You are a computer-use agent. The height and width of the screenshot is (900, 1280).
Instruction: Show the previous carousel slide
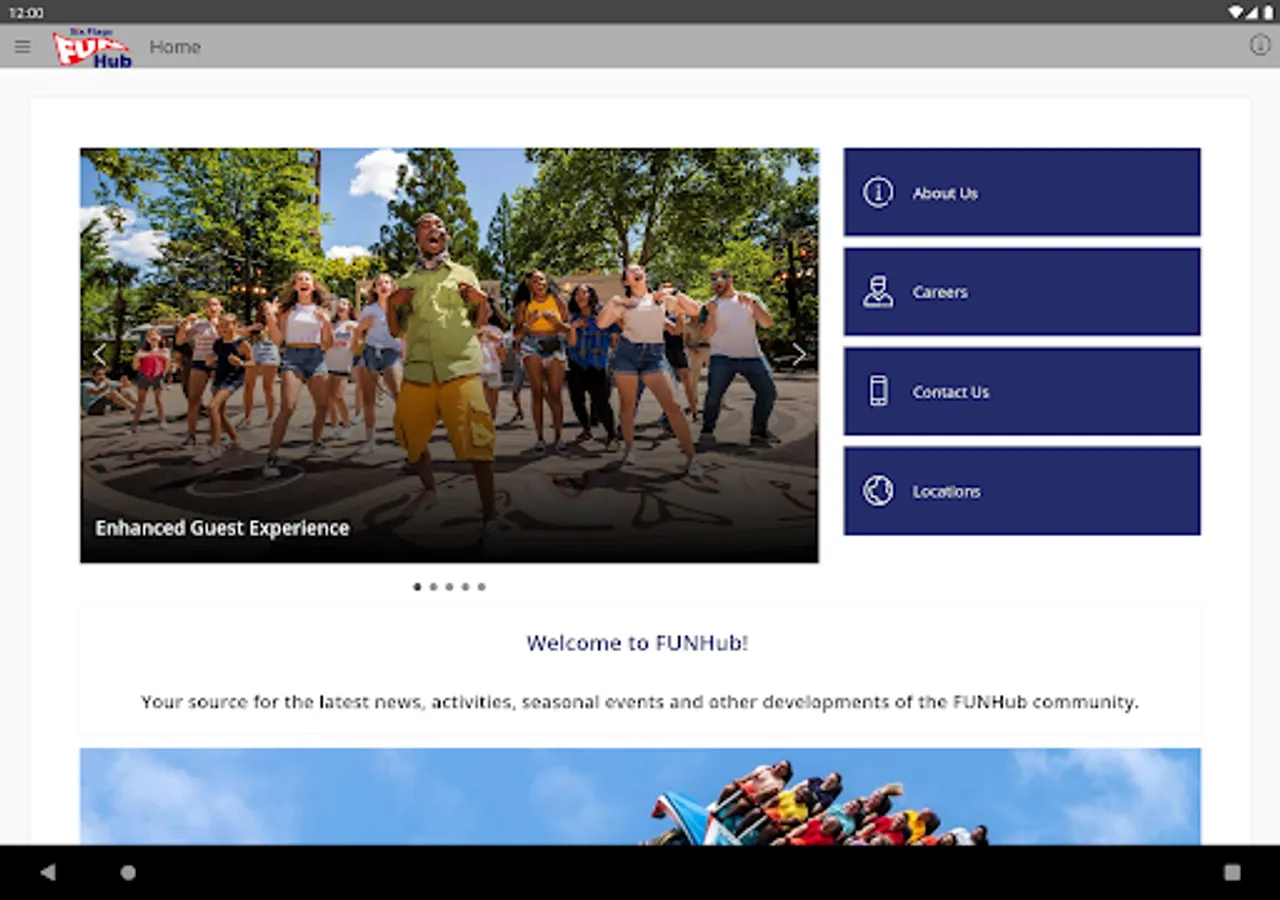[99, 354]
